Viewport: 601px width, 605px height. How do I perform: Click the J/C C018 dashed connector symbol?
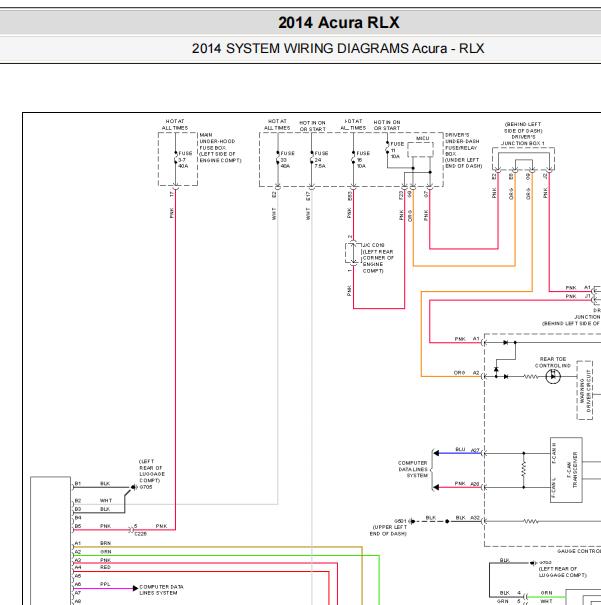353,253
